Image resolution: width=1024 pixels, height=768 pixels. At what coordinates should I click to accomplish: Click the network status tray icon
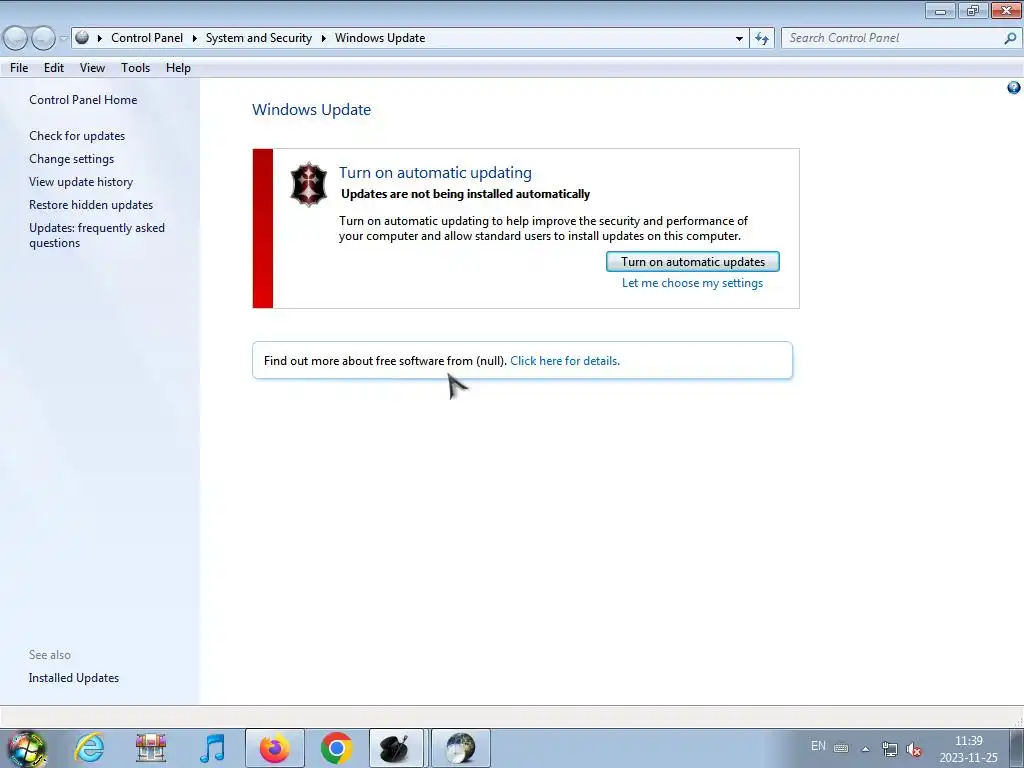tap(889, 748)
